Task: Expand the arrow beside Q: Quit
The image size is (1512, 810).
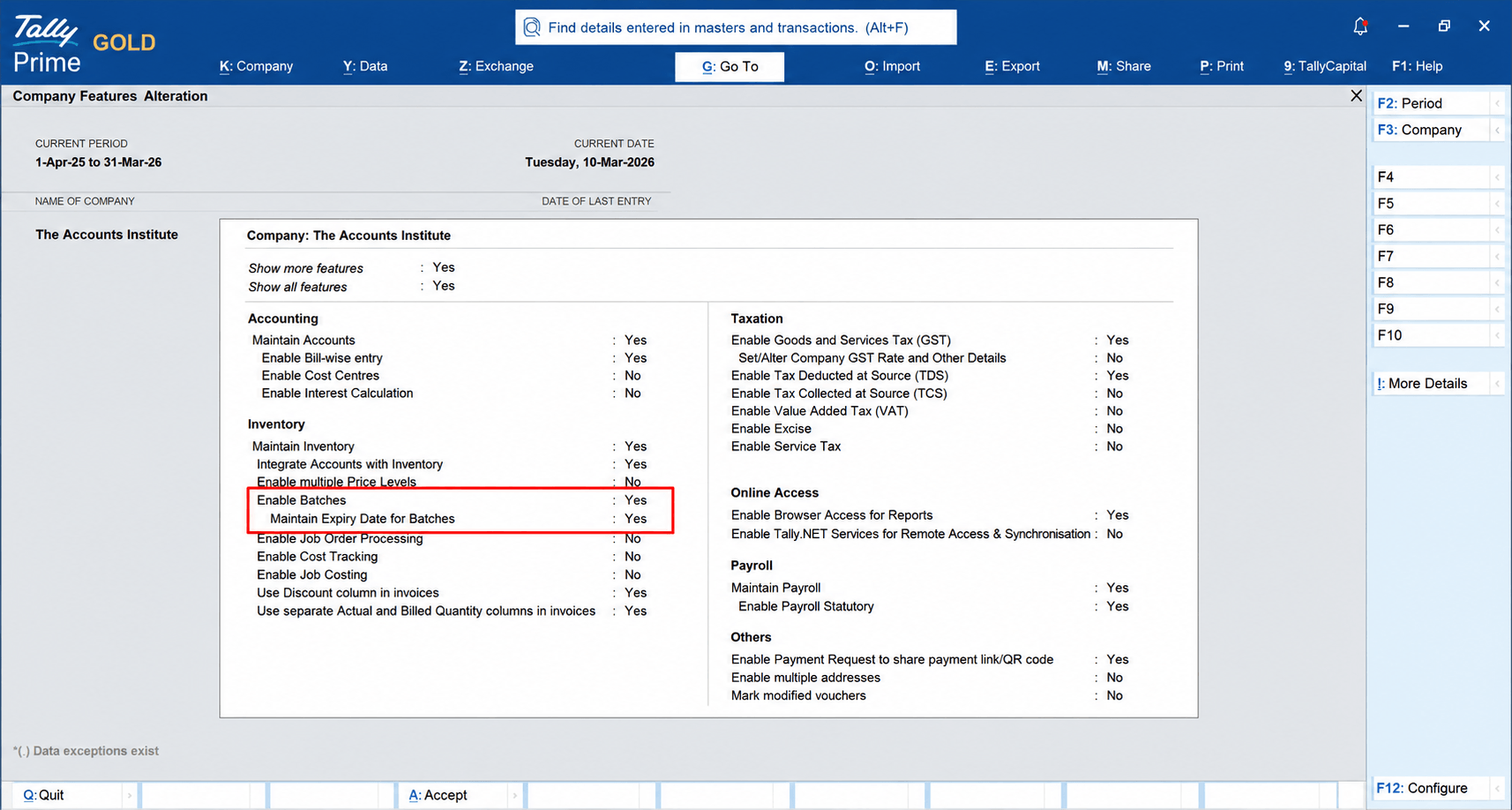Action: coord(129,795)
